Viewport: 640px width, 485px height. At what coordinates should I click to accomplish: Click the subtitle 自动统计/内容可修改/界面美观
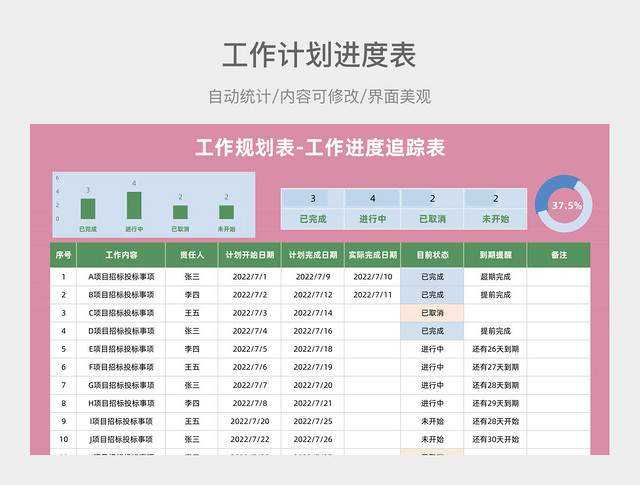[320, 97]
